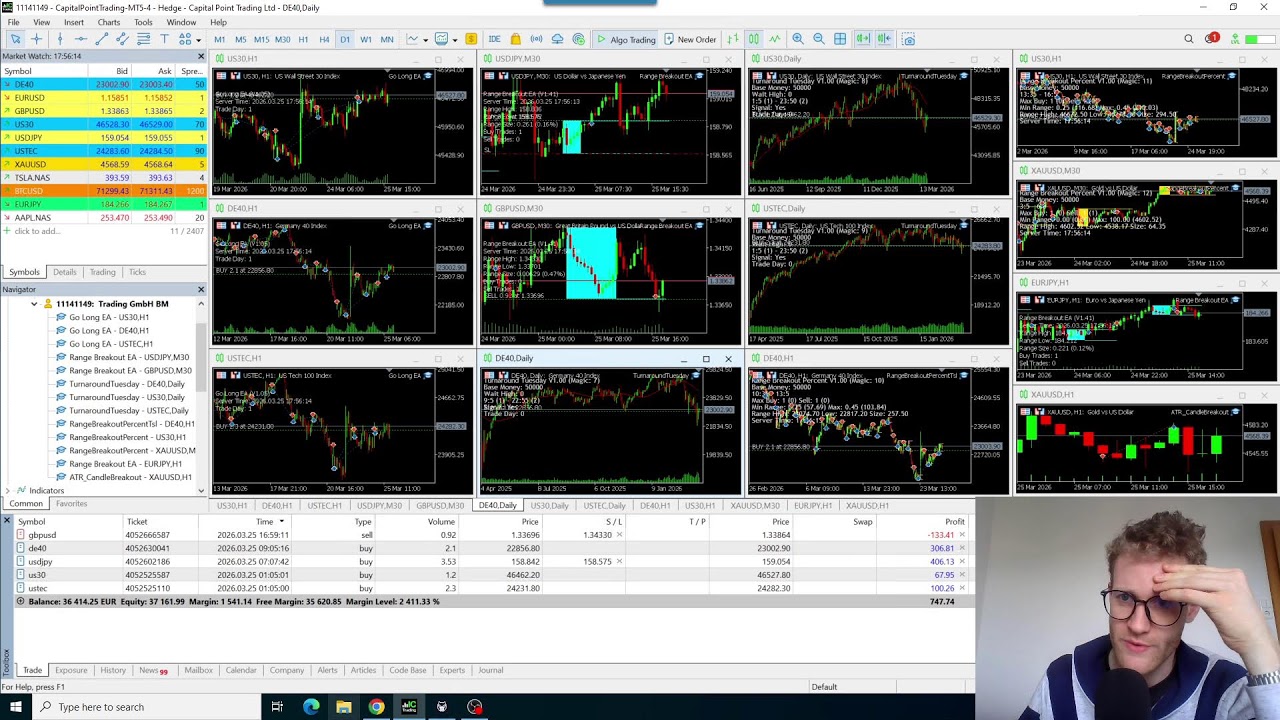Image resolution: width=1280 pixels, height=720 pixels.
Task: Switch chart to line chart mode
Action: (x=774, y=39)
